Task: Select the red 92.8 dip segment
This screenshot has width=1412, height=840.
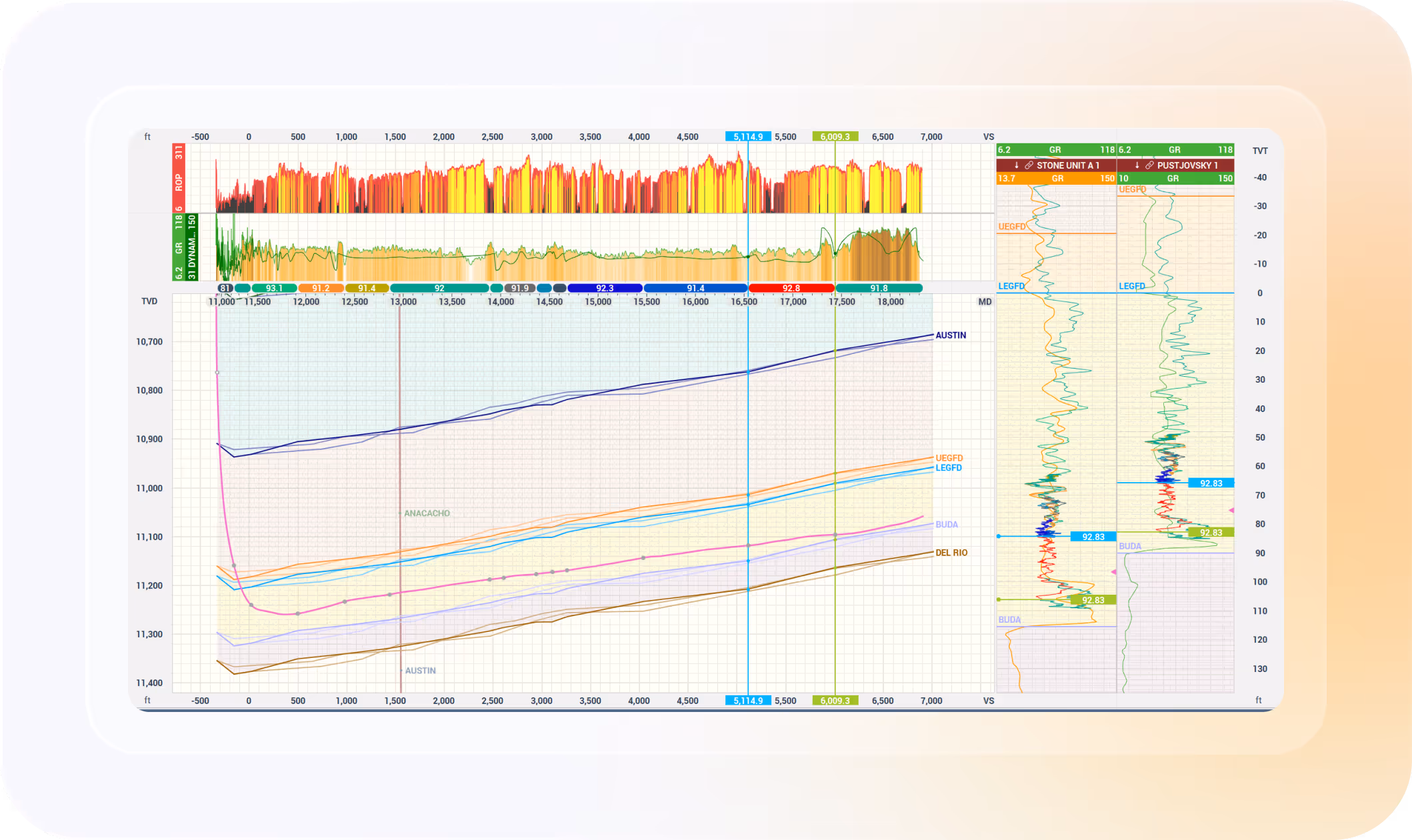Action: tap(791, 288)
